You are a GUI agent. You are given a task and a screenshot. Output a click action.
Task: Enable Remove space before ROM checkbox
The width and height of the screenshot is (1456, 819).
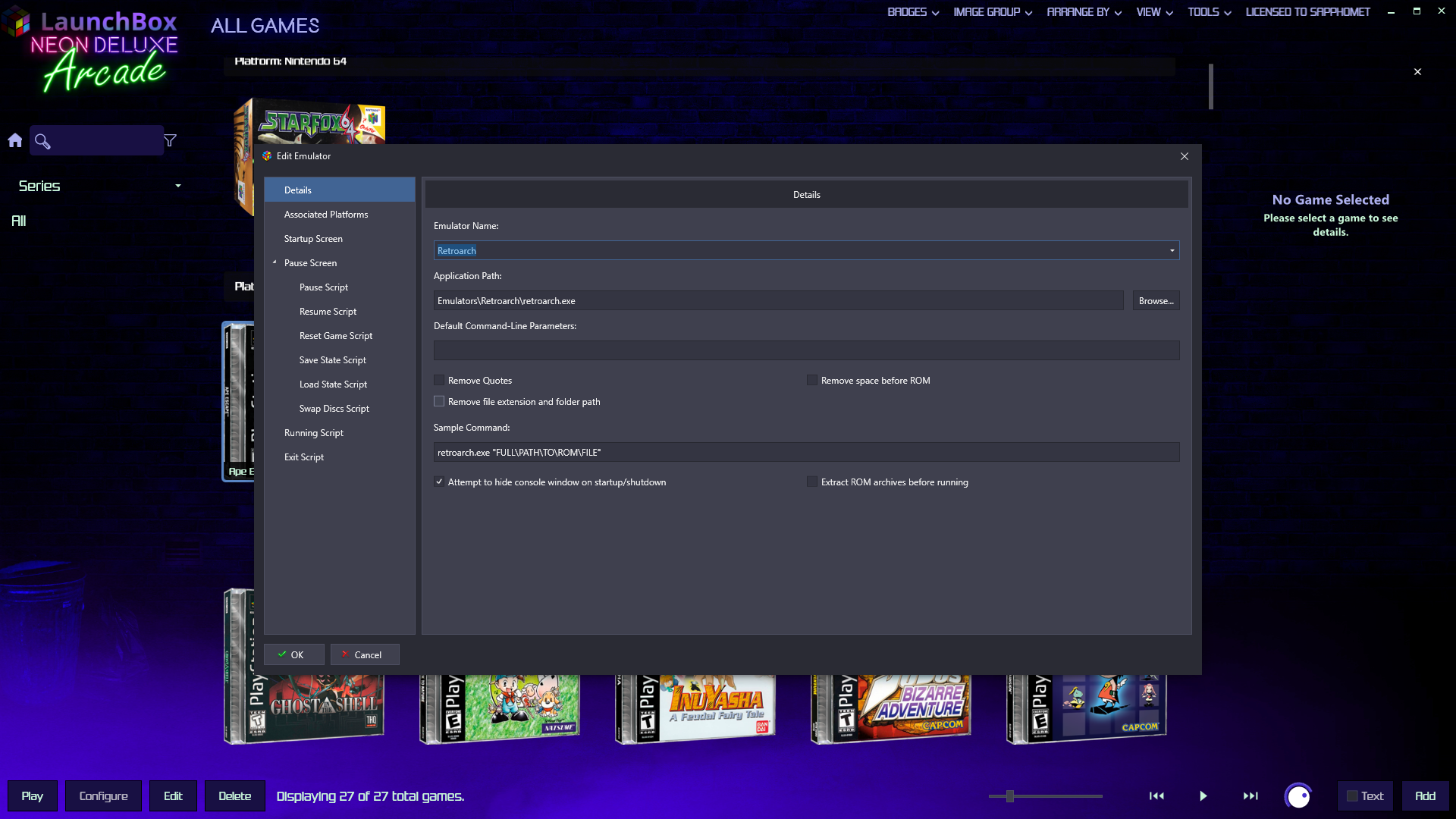click(812, 380)
